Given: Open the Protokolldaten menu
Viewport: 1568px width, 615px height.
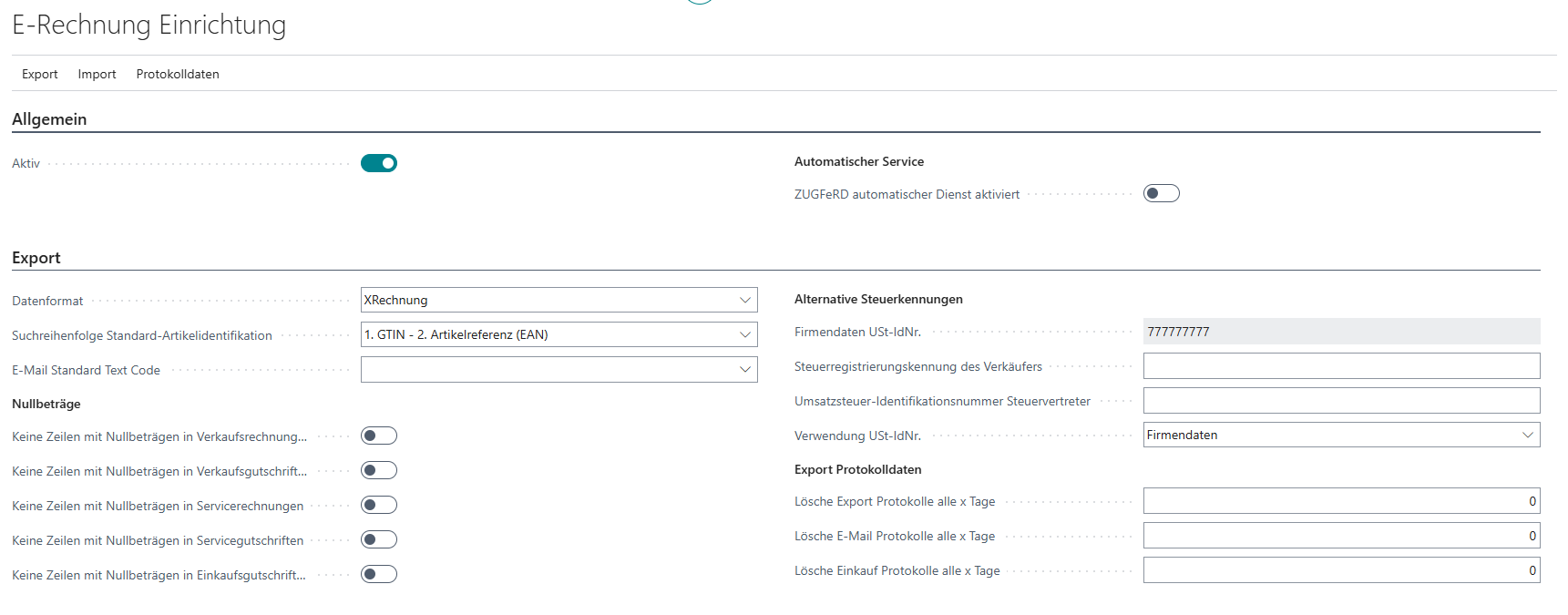Looking at the screenshot, I should pyautogui.click(x=178, y=74).
